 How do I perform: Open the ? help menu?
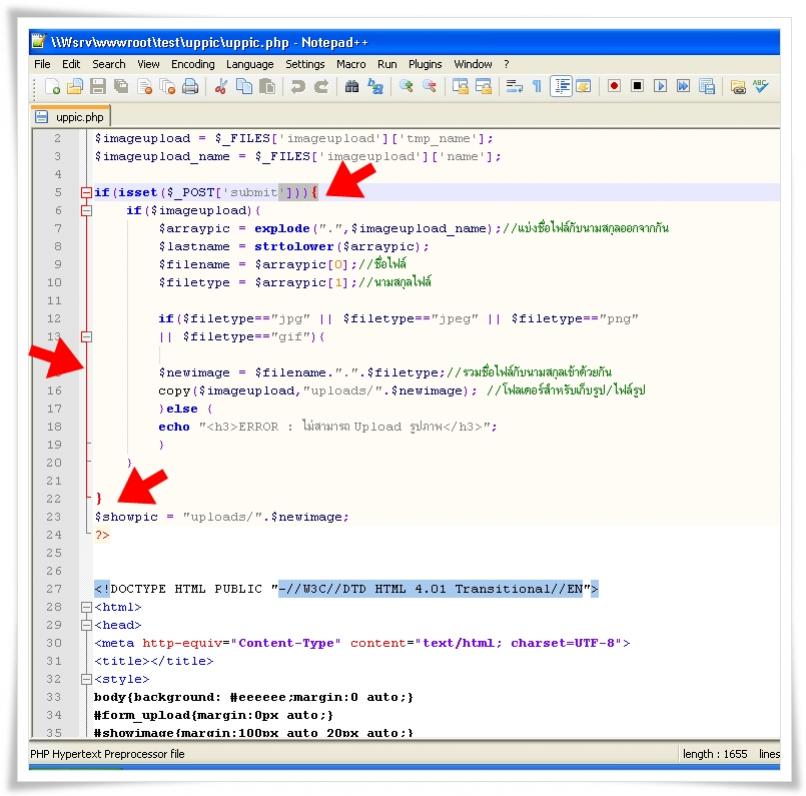[x=507, y=64]
